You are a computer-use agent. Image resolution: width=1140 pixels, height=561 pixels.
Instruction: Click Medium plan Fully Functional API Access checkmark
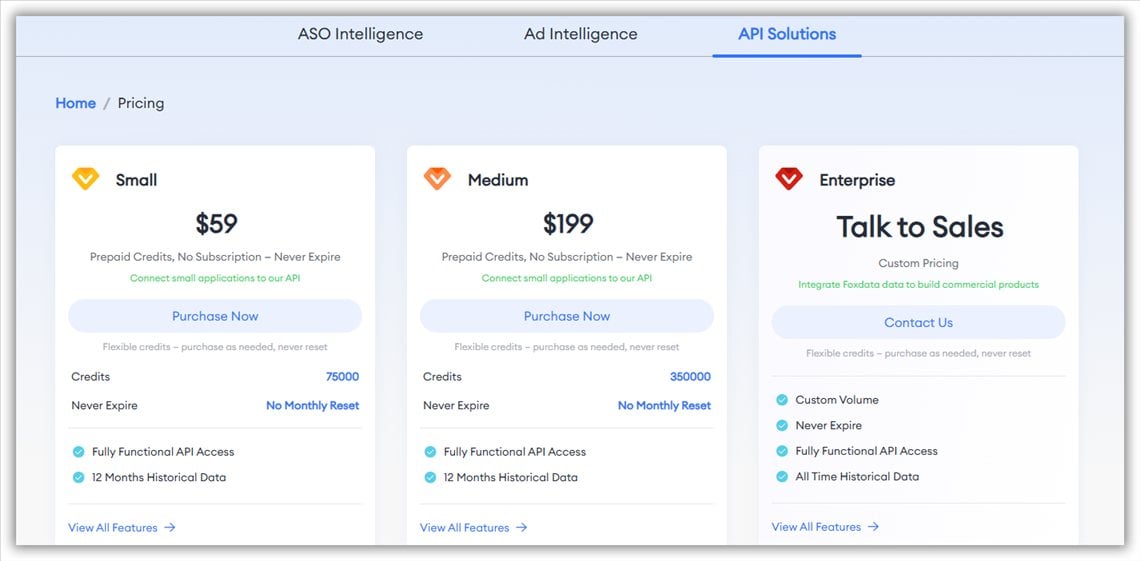(x=430, y=451)
